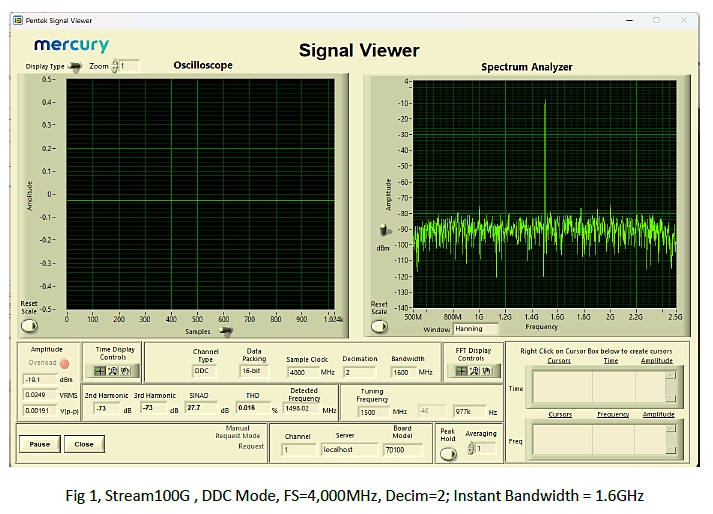Image resolution: width=713 pixels, height=514 pixels.
Task: Click the Oscilloscope heading
Action: tap(203, 65)
